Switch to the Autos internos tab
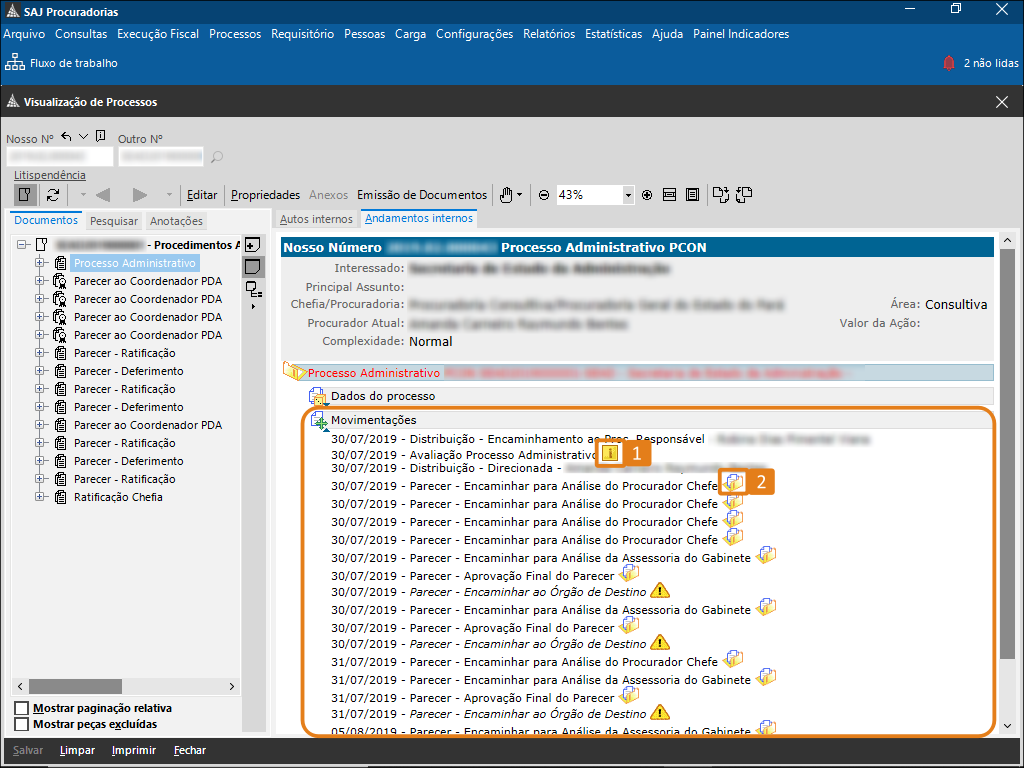The width and height of the screenshot is (1024, 768). tap(316, 219)
